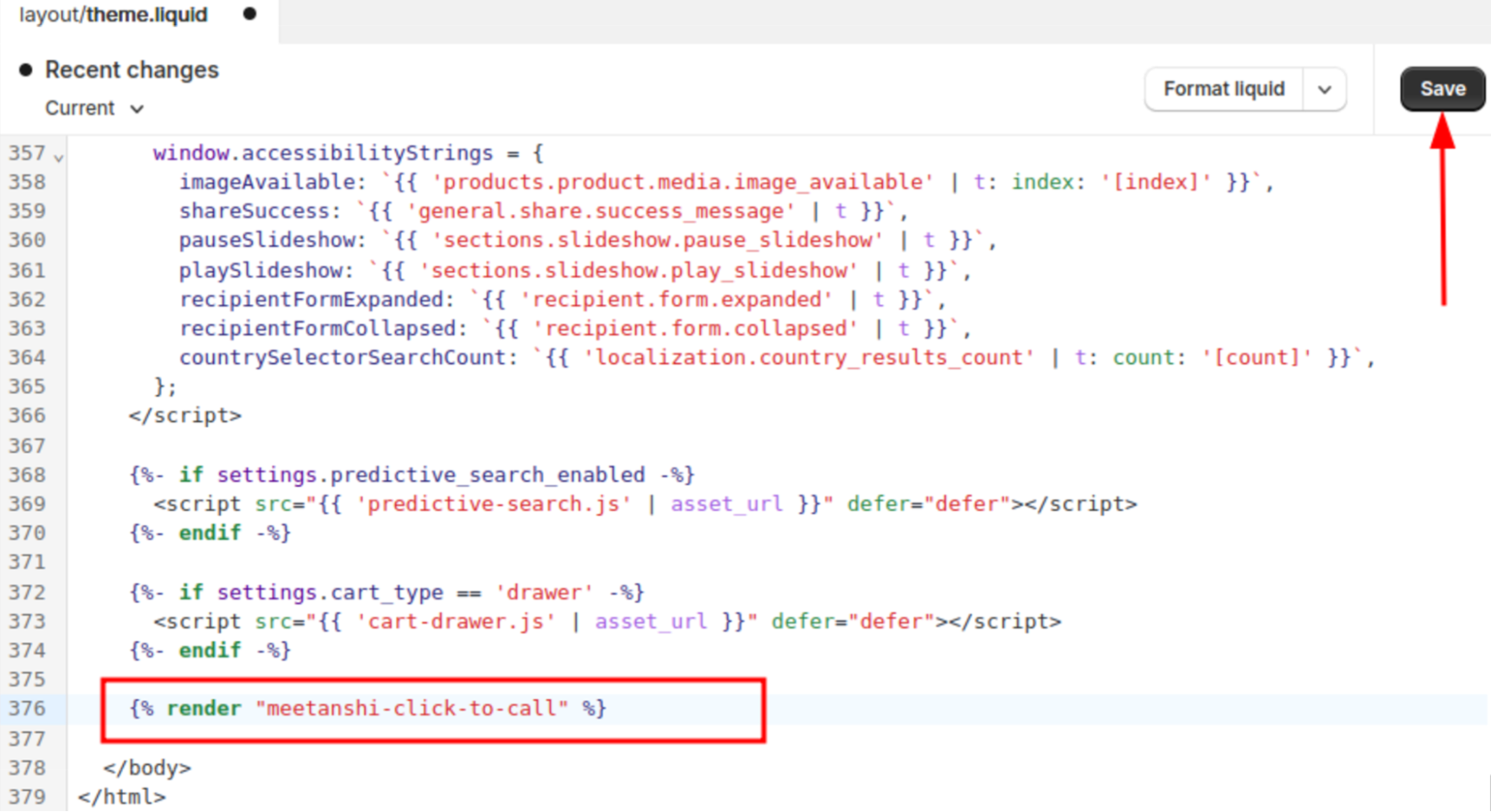Click the Save button
Screen dimensions: 1491x812
point(1442,89)
